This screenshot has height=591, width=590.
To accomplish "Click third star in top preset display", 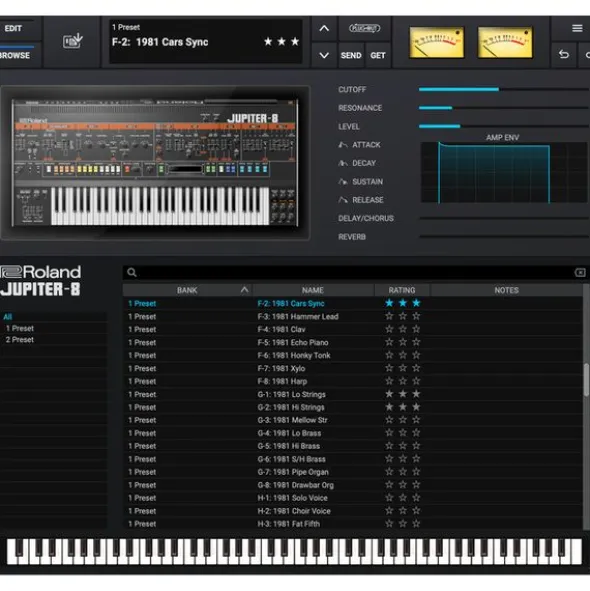I will pyautogui.click(x=295, y=41).
